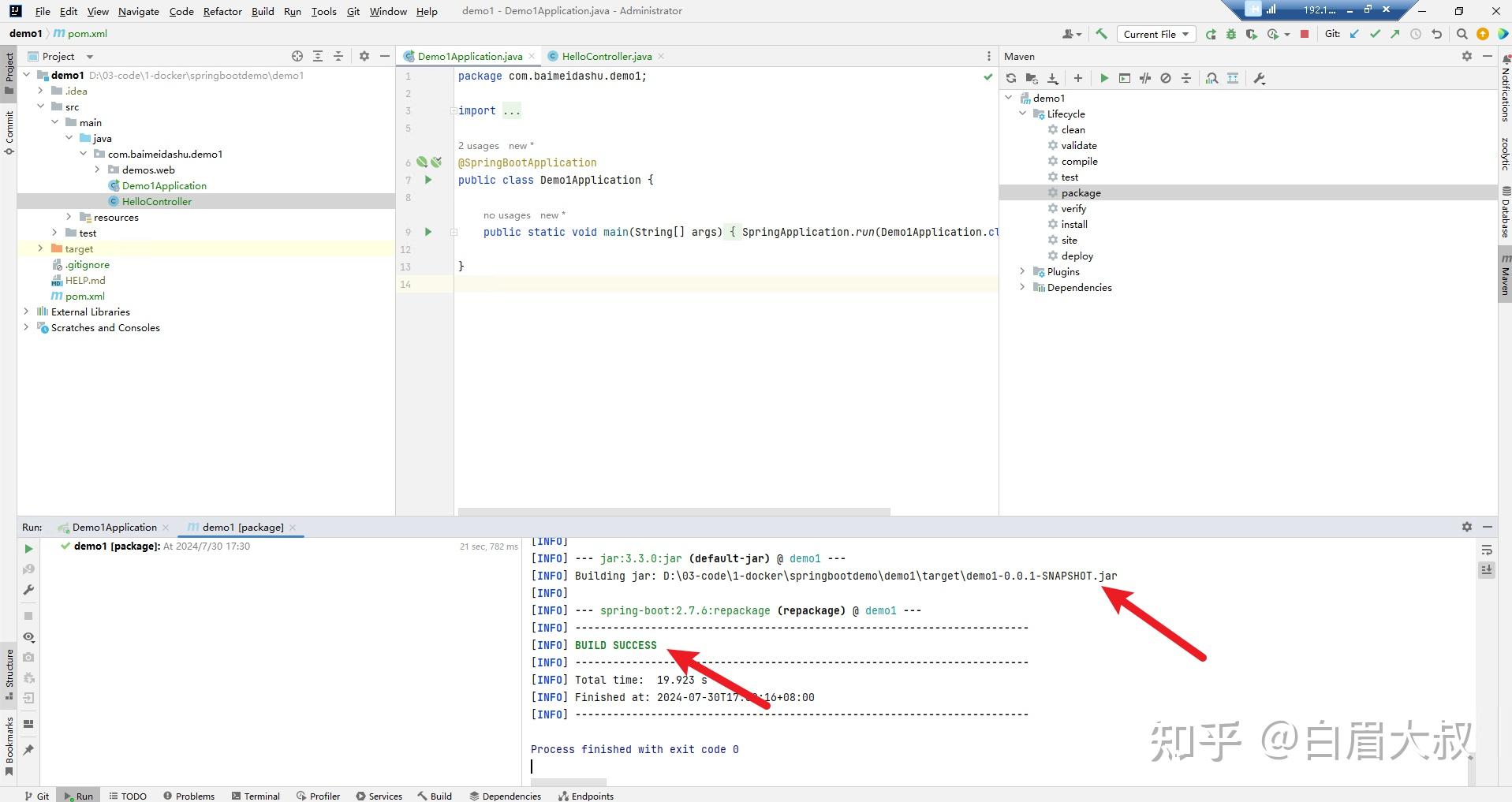Click Rerun green play in Run panel

(x=28, y=549)
